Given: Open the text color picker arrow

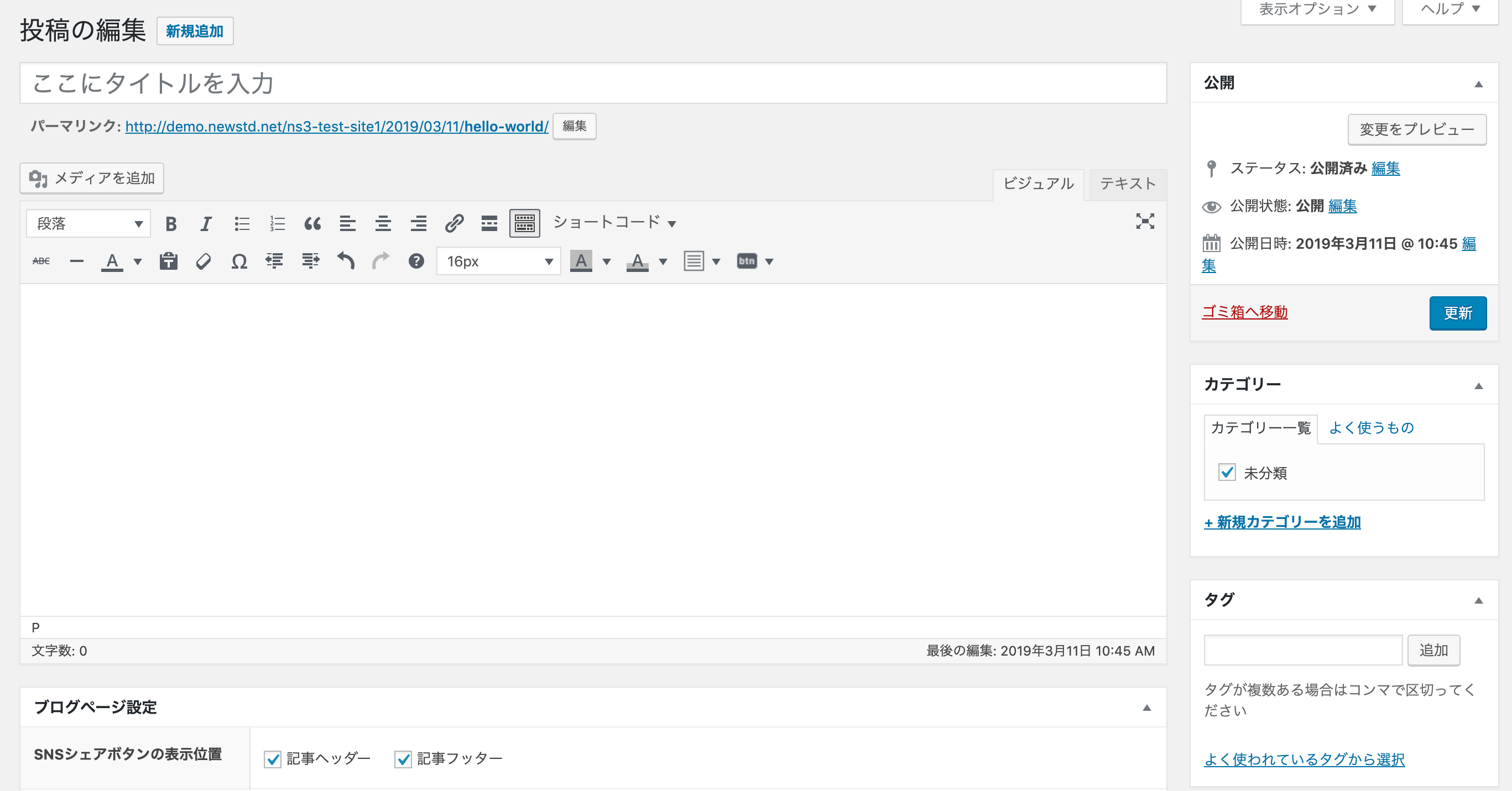Looking at the screenshot, I should click(x=138, y=261).
